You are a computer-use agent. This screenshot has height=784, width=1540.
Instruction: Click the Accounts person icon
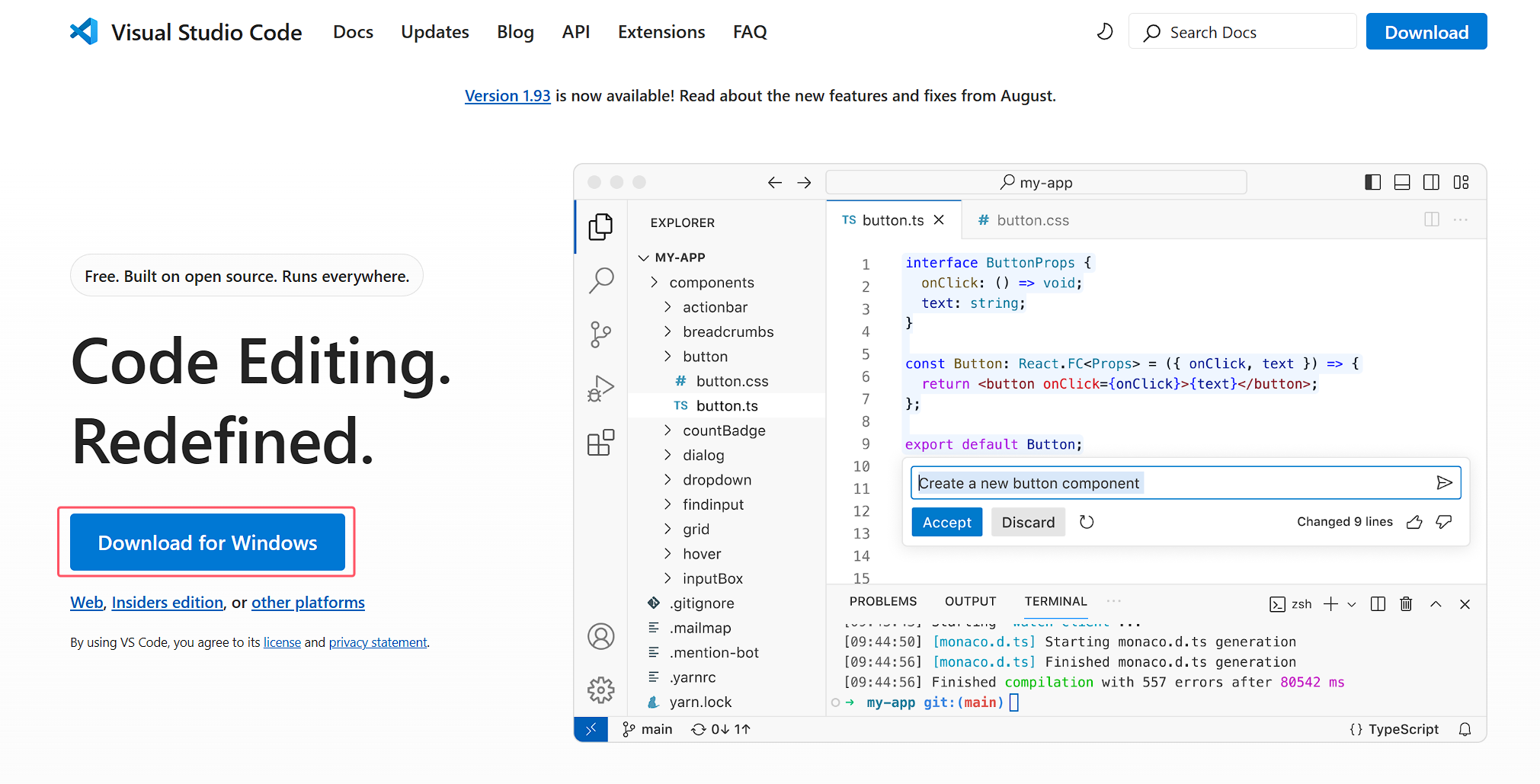600,636
